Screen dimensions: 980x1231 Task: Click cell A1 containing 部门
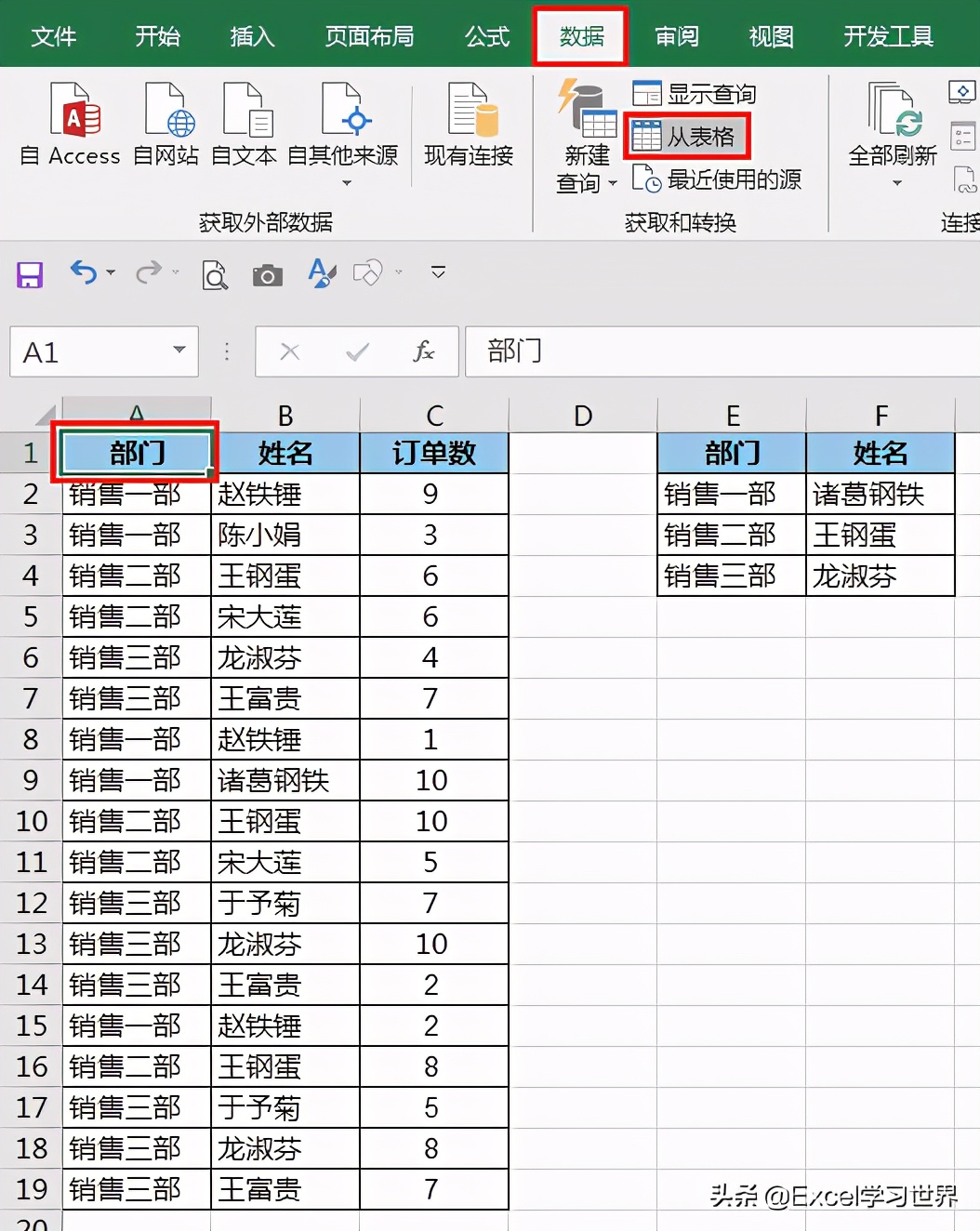tap(137, 453)
